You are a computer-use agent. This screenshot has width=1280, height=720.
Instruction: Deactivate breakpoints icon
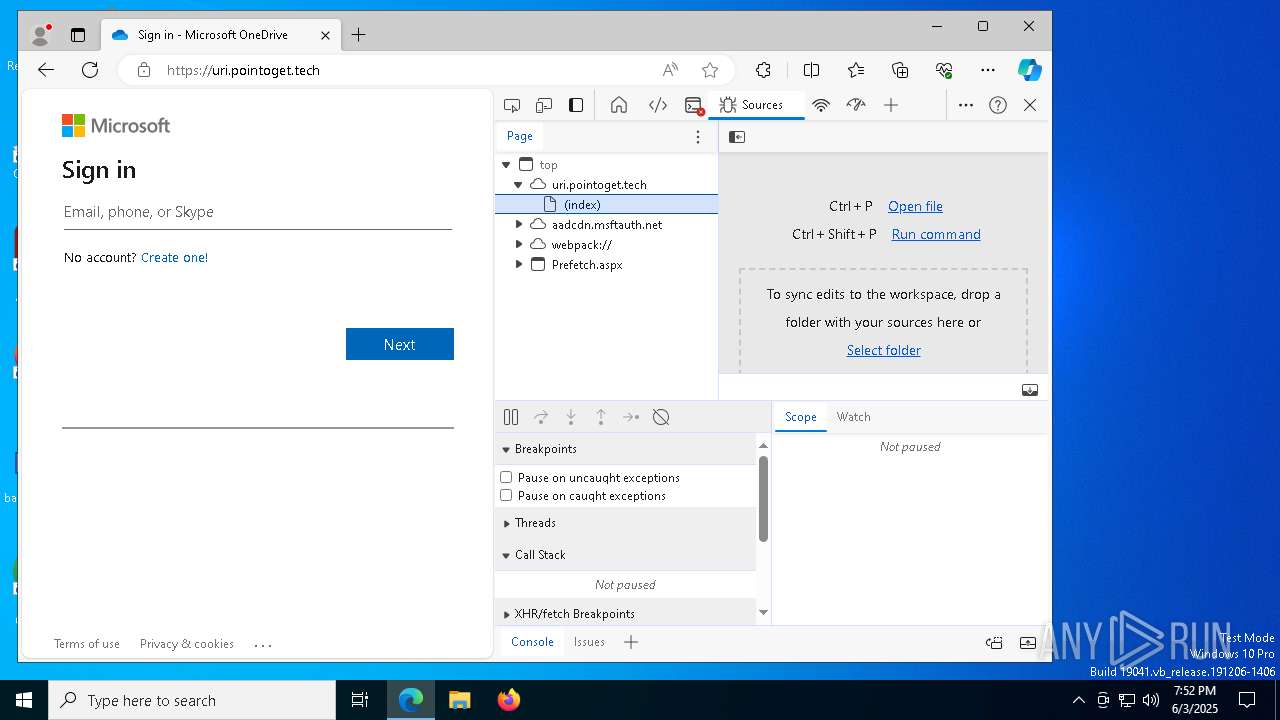tap(661, 417)
